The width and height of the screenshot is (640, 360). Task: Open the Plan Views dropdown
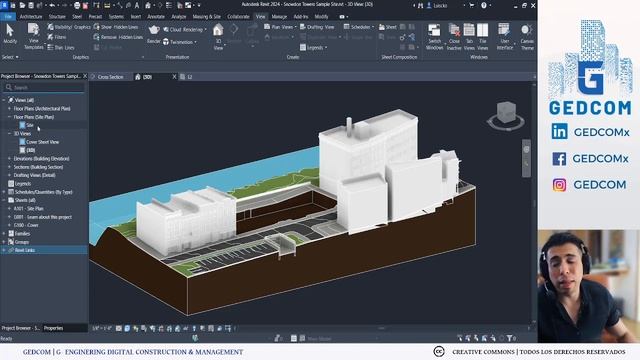pos(280,27)
